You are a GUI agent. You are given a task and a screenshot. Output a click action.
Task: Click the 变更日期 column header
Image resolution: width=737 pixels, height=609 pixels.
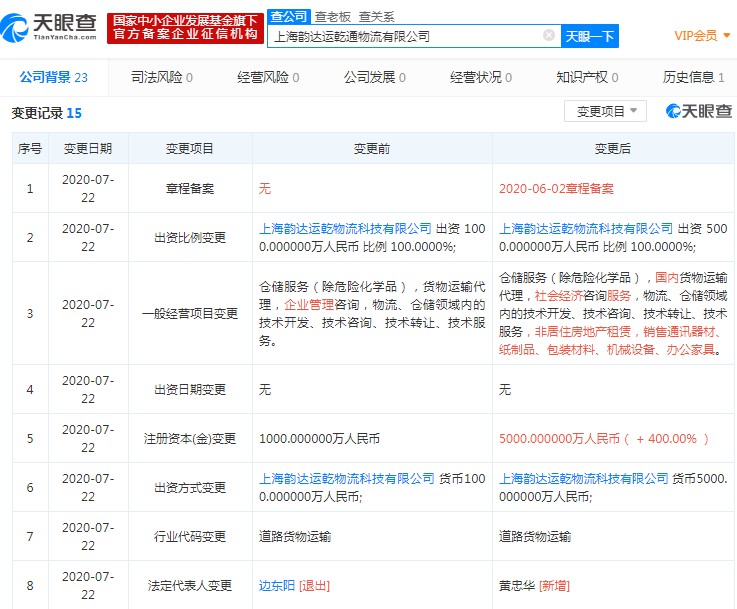tap(88, 148)
